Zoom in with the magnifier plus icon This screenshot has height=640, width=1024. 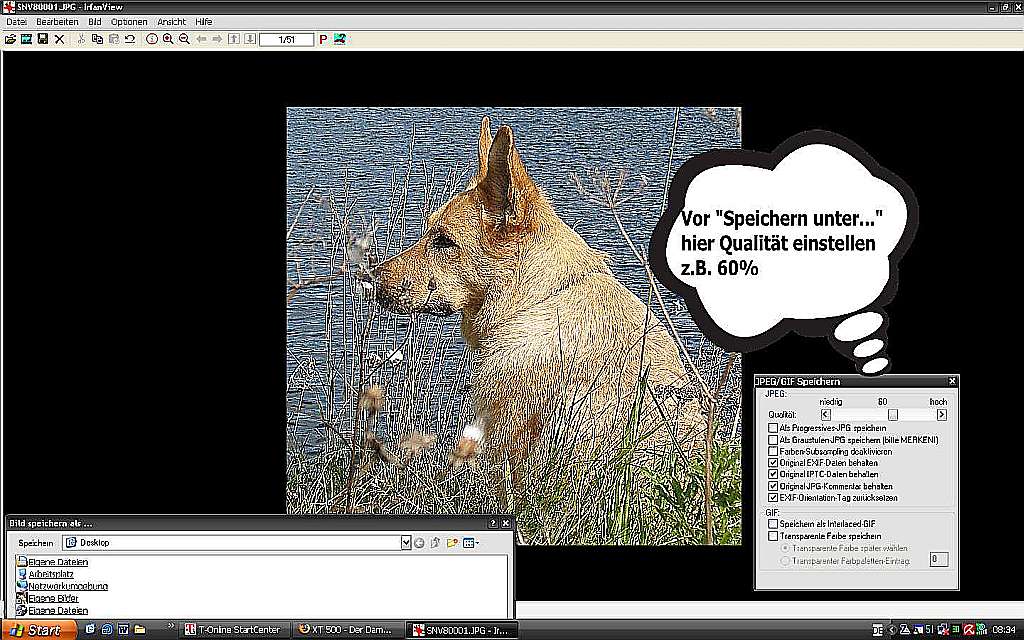click(x=168, y=39)
